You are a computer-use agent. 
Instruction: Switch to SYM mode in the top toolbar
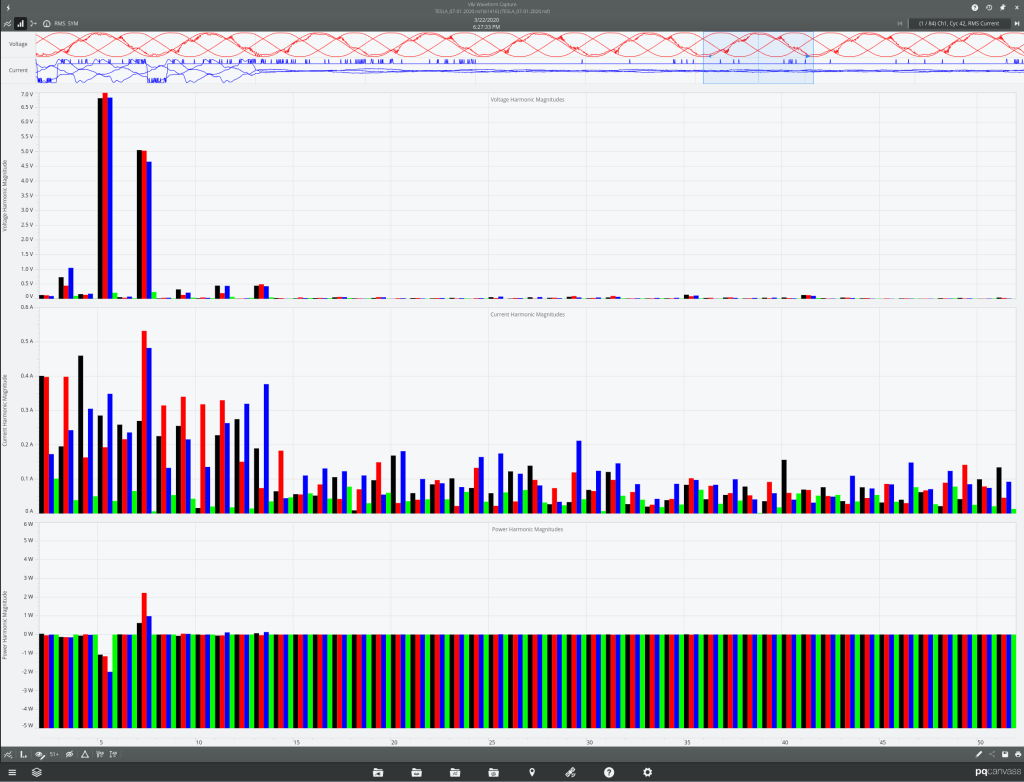pos(73,22)
